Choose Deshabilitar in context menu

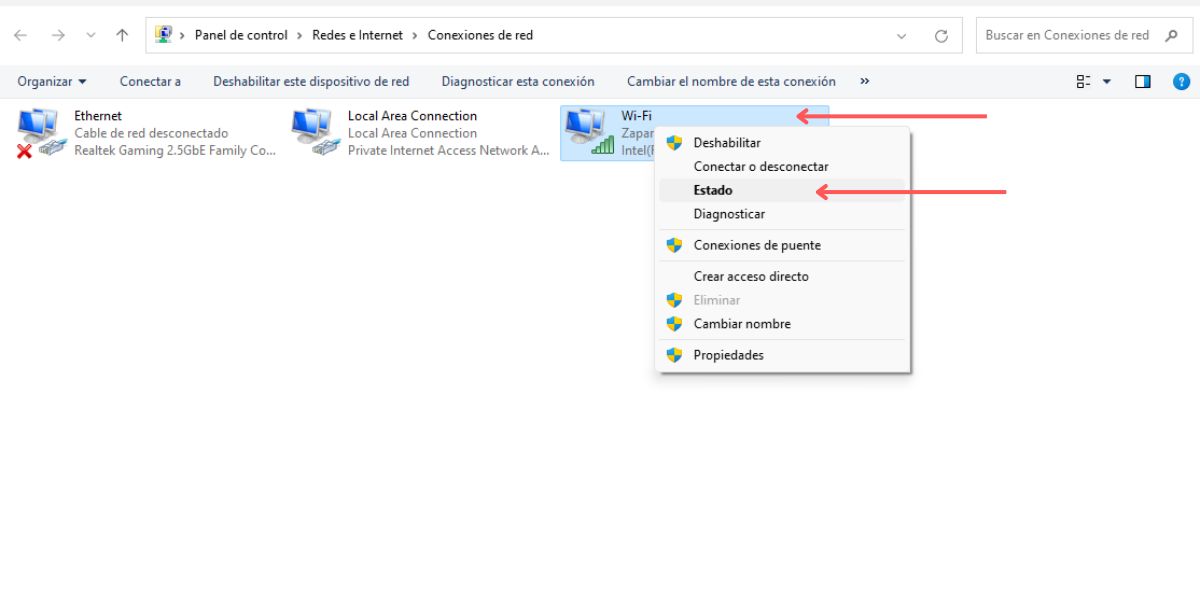tap(782, 143)
